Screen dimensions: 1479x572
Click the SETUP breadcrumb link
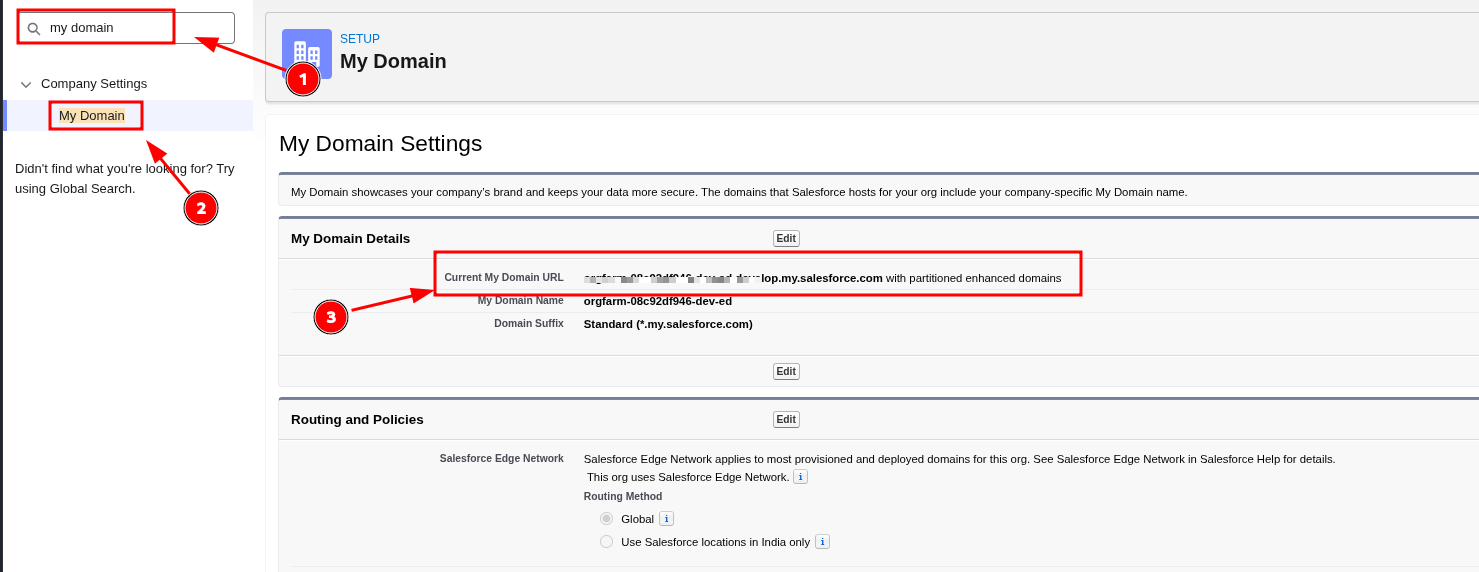(360, 39)
